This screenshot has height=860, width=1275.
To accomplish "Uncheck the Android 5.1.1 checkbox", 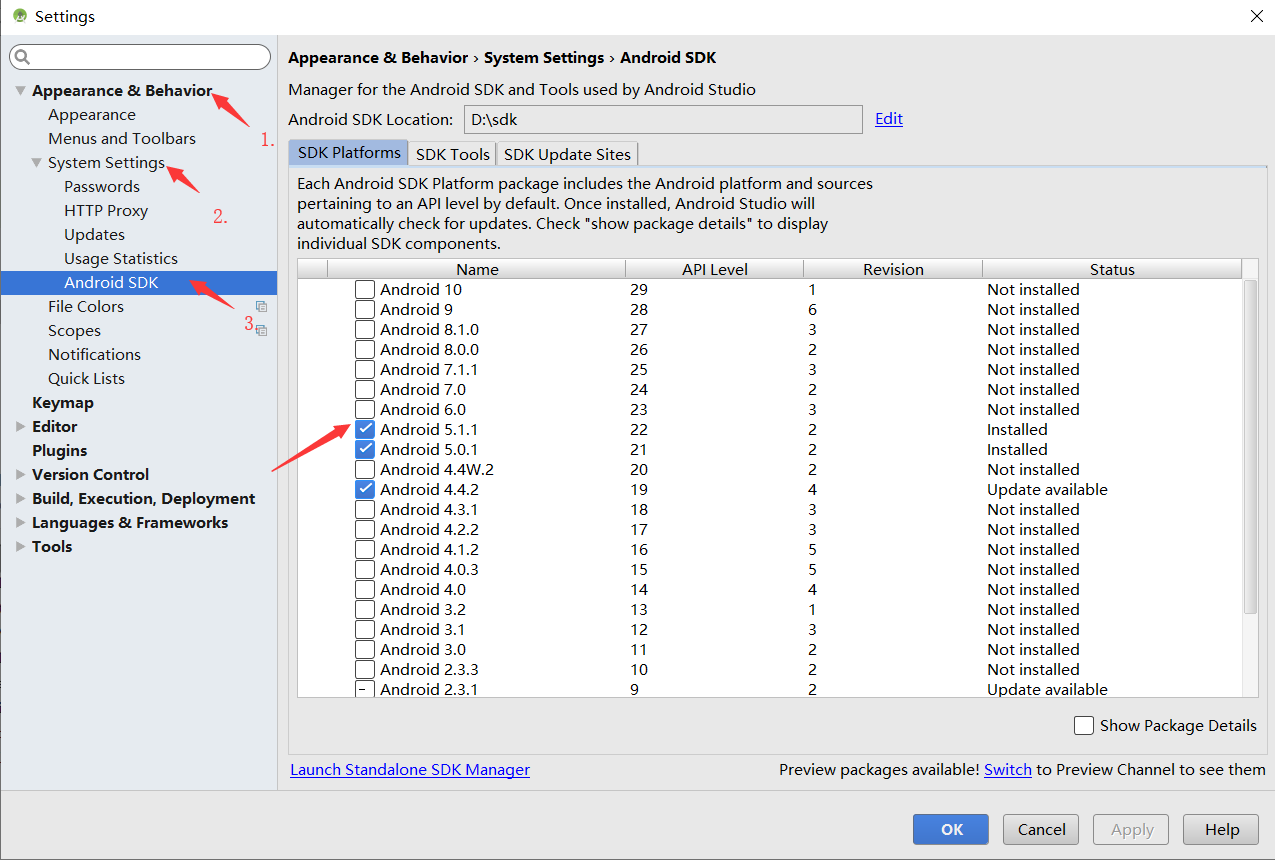I will tap(365, 430).
